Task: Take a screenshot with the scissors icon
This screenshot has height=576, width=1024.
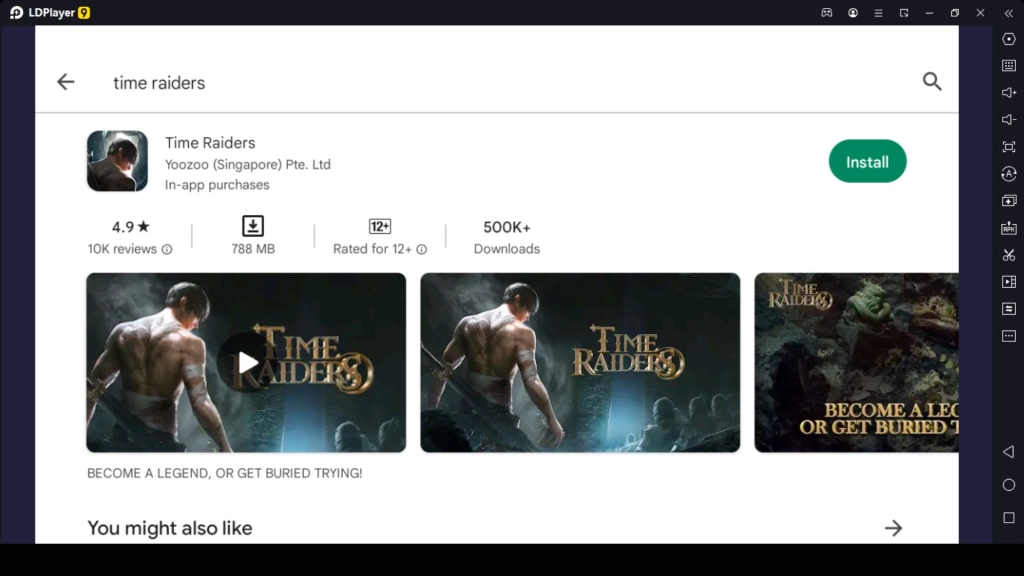Action: [x=1009, y=255]
